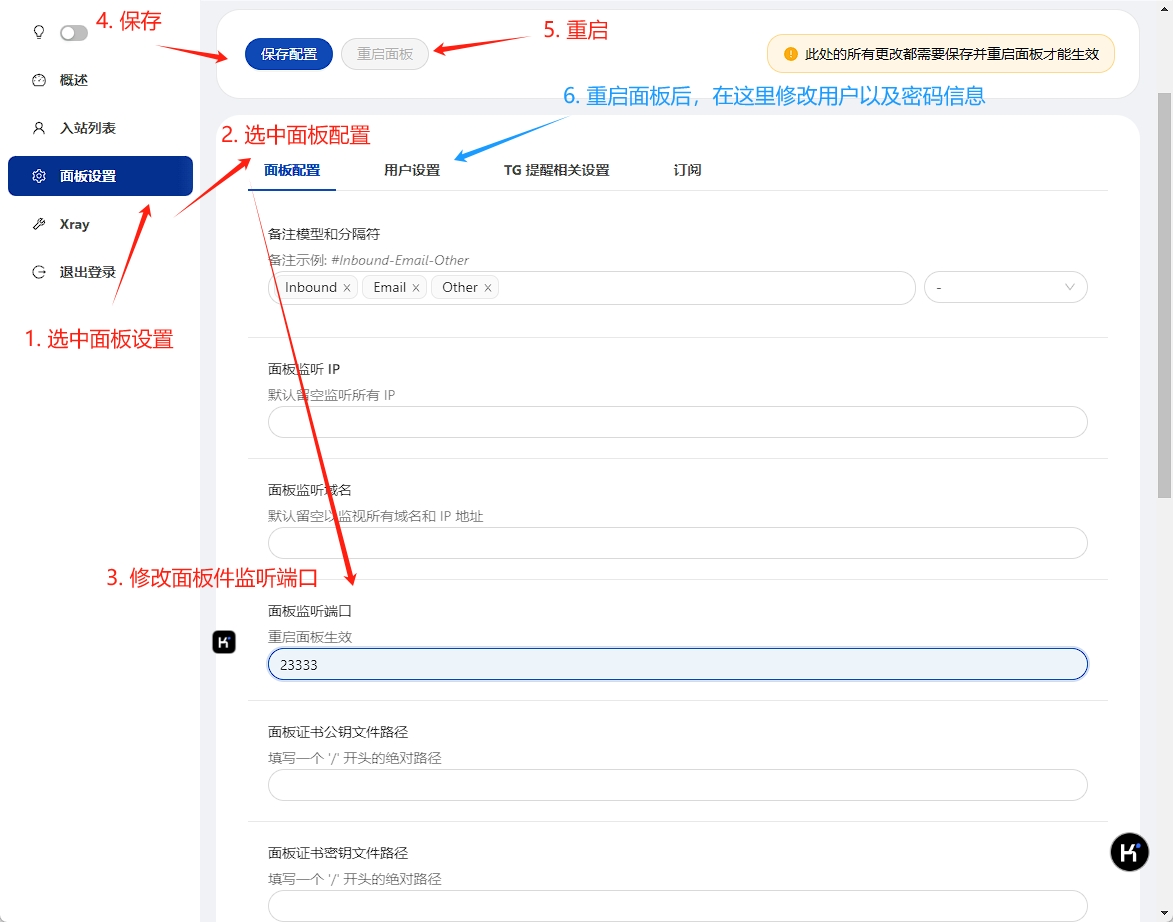Screen dimensions: 1173x922
Task: Click the 重启面板 button
Action: tap(385, 54)
